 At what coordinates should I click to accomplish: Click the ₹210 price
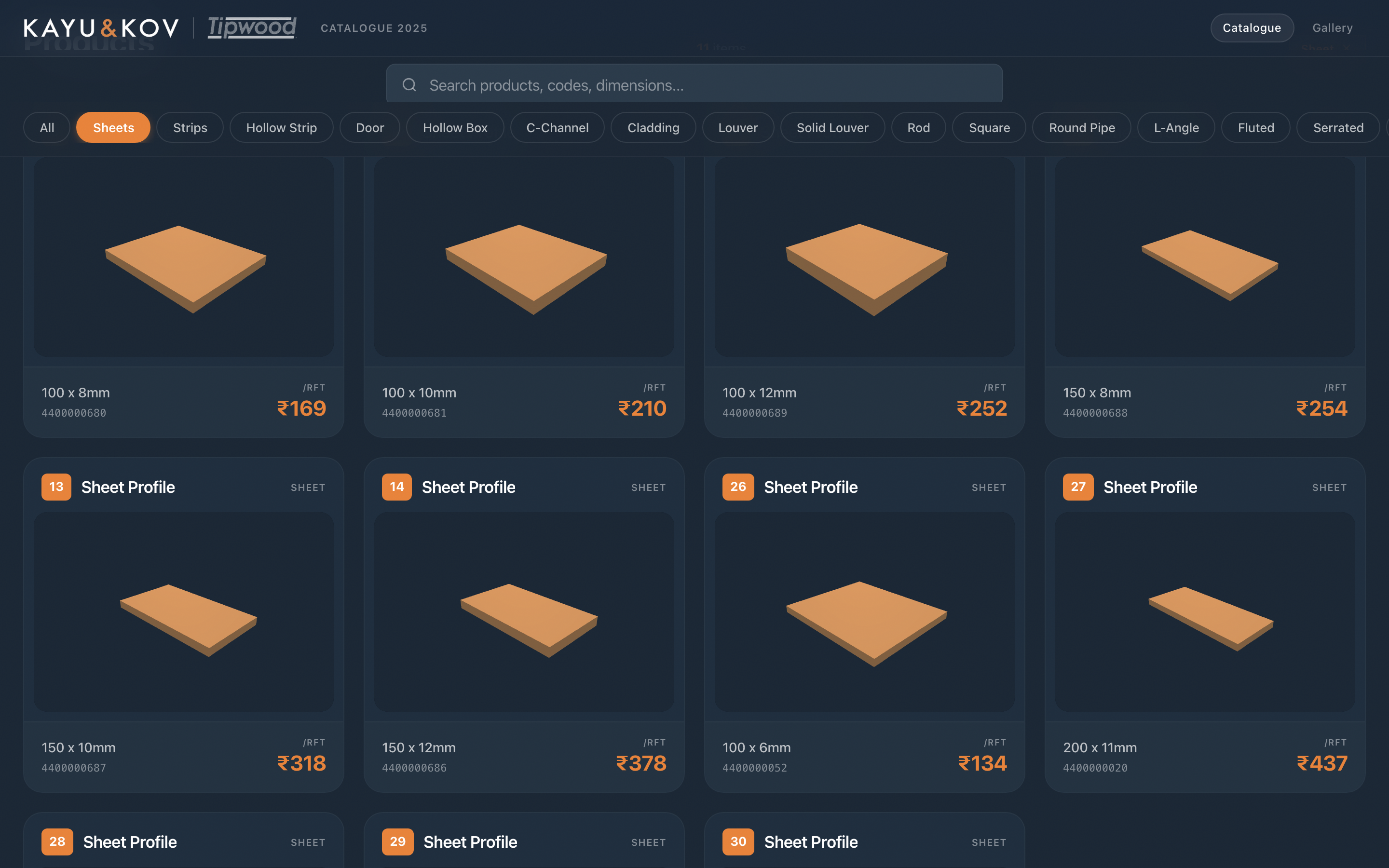click(642, 408)
